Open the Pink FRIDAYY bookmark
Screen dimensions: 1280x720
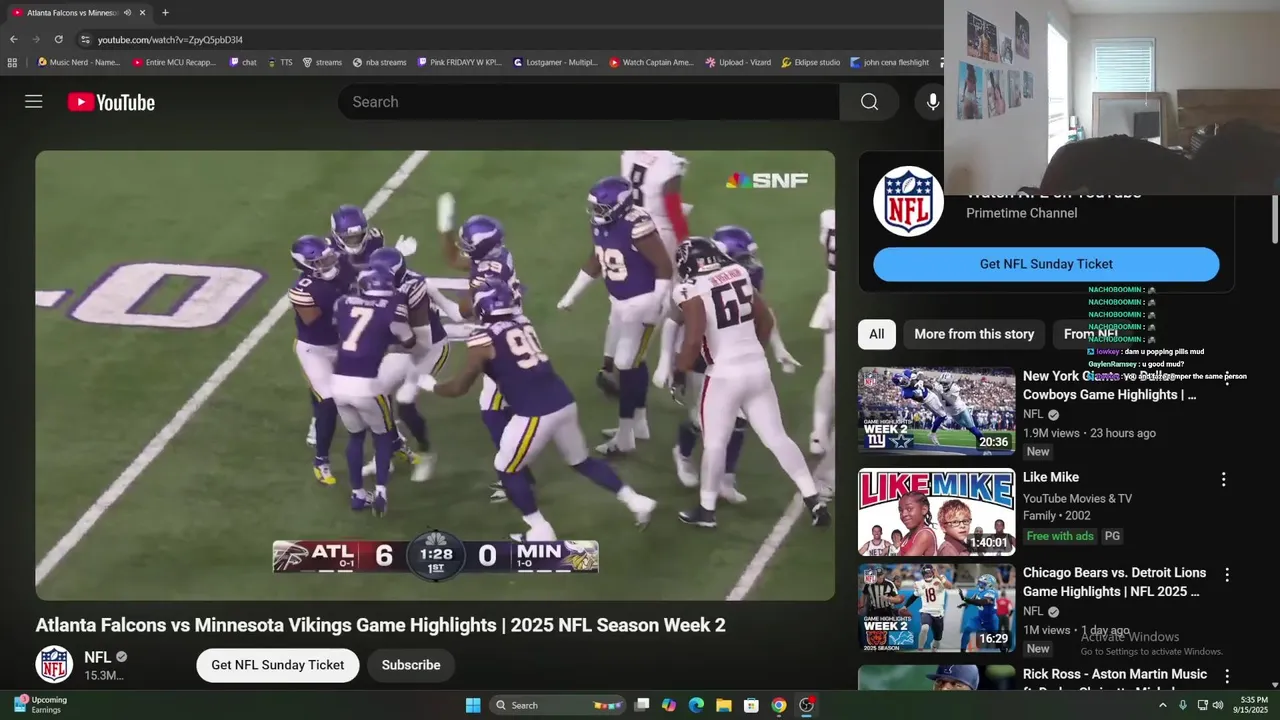click(x=460, y=62)
